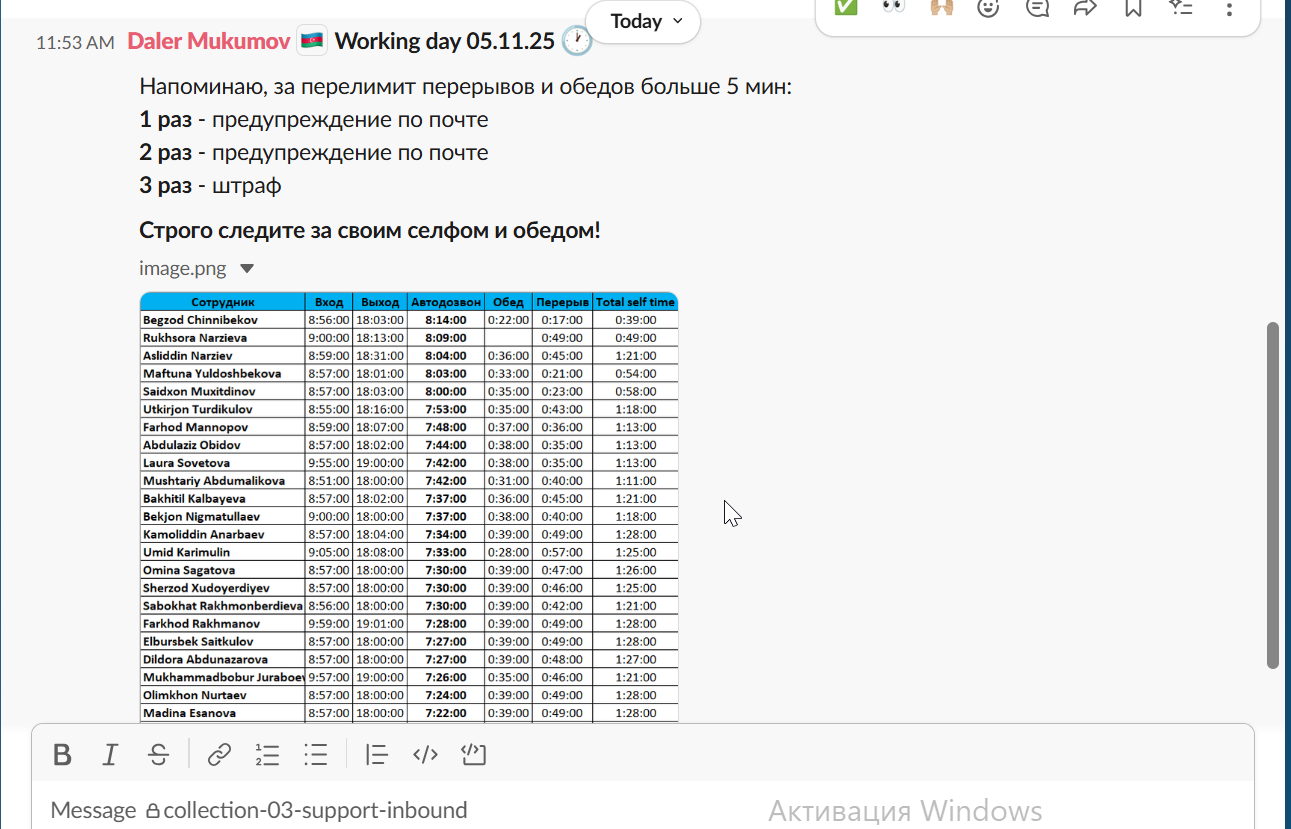Click the 11:53 AM message timestamp
Image resolution: width=1291 pixels, height=829 pixels.
[75, 43]
